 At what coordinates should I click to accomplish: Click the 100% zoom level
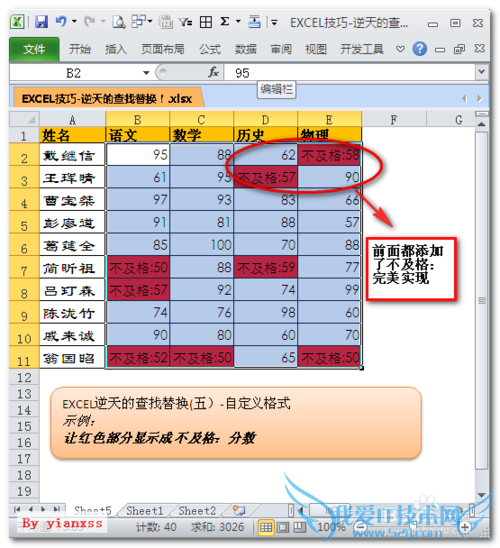331,527
